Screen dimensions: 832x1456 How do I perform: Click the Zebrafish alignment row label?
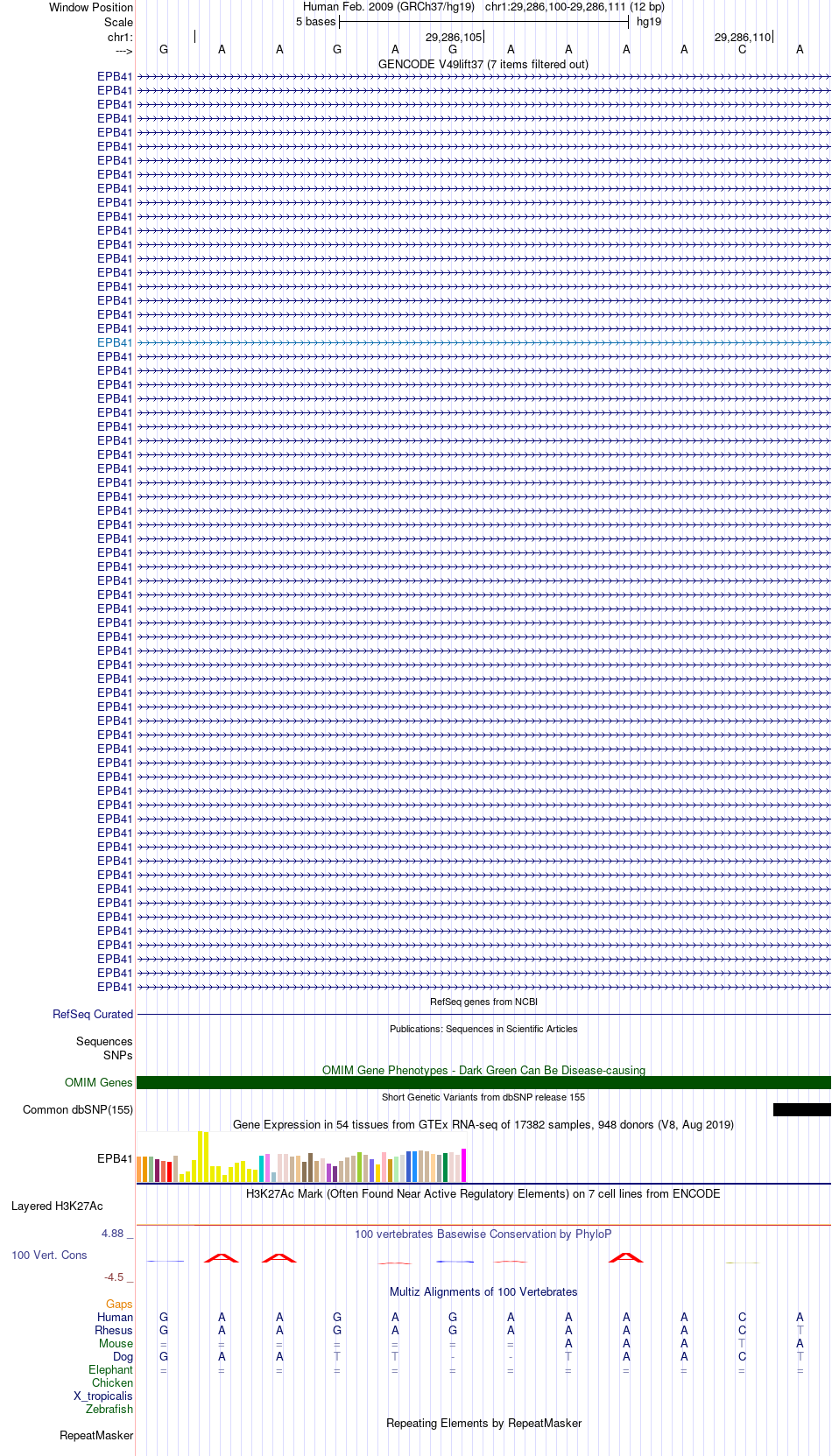click(x=109, y=1410)
